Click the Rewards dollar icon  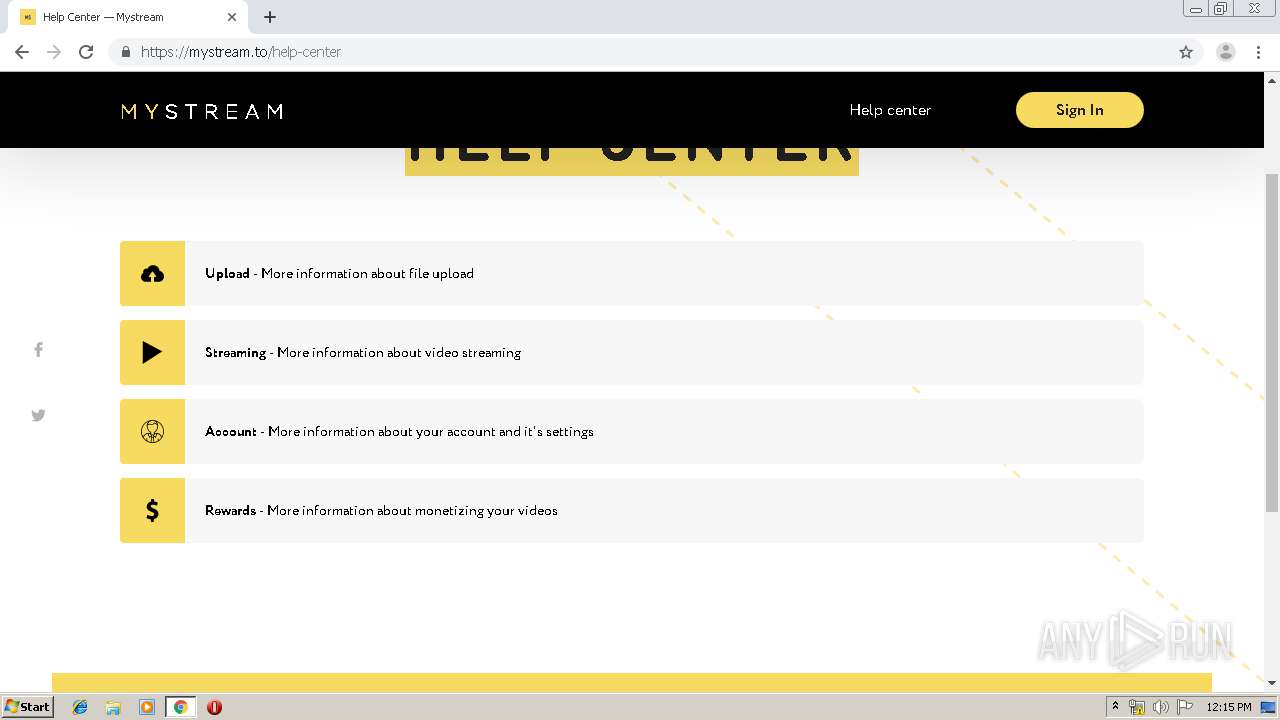pyautogui.click(x=152, y=510)
